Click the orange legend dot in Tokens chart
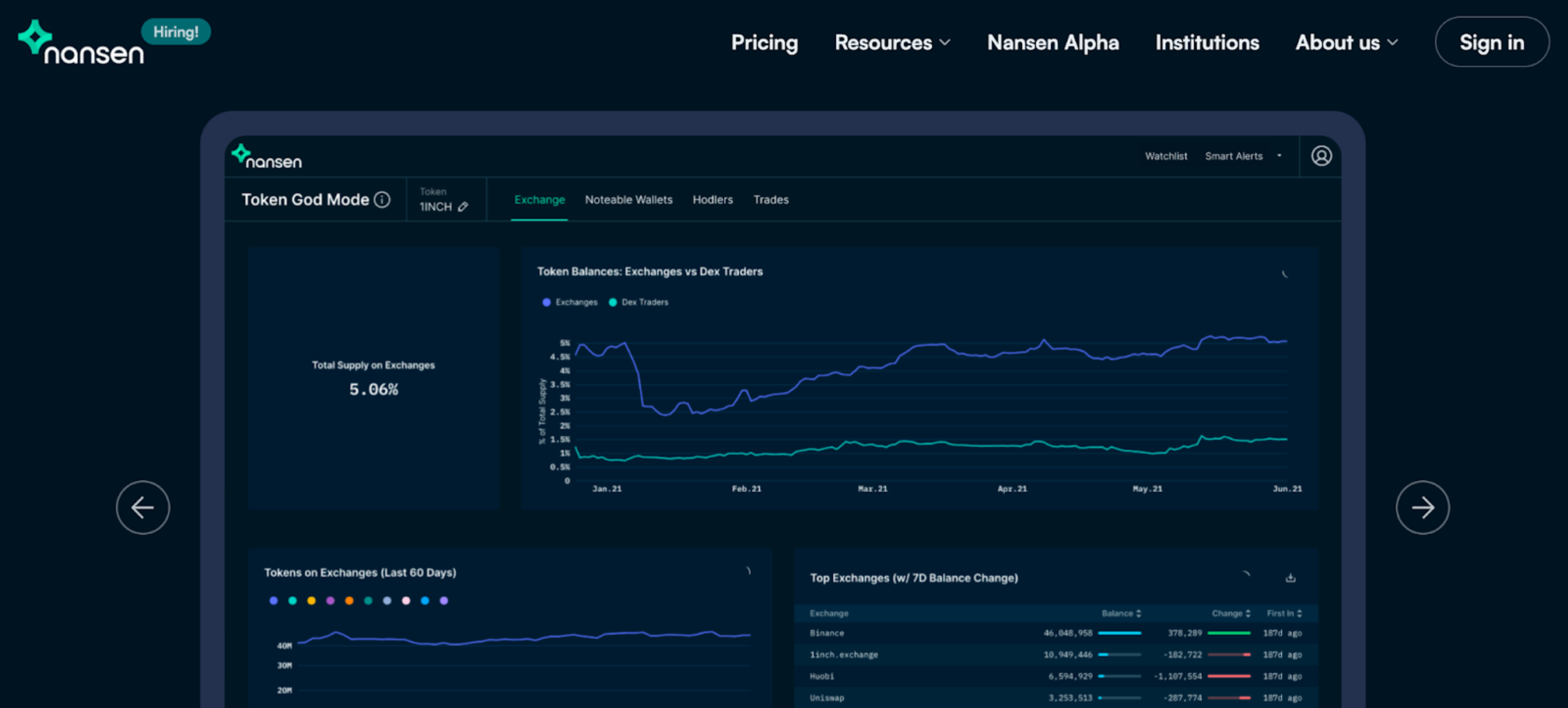 pos(349,600)
